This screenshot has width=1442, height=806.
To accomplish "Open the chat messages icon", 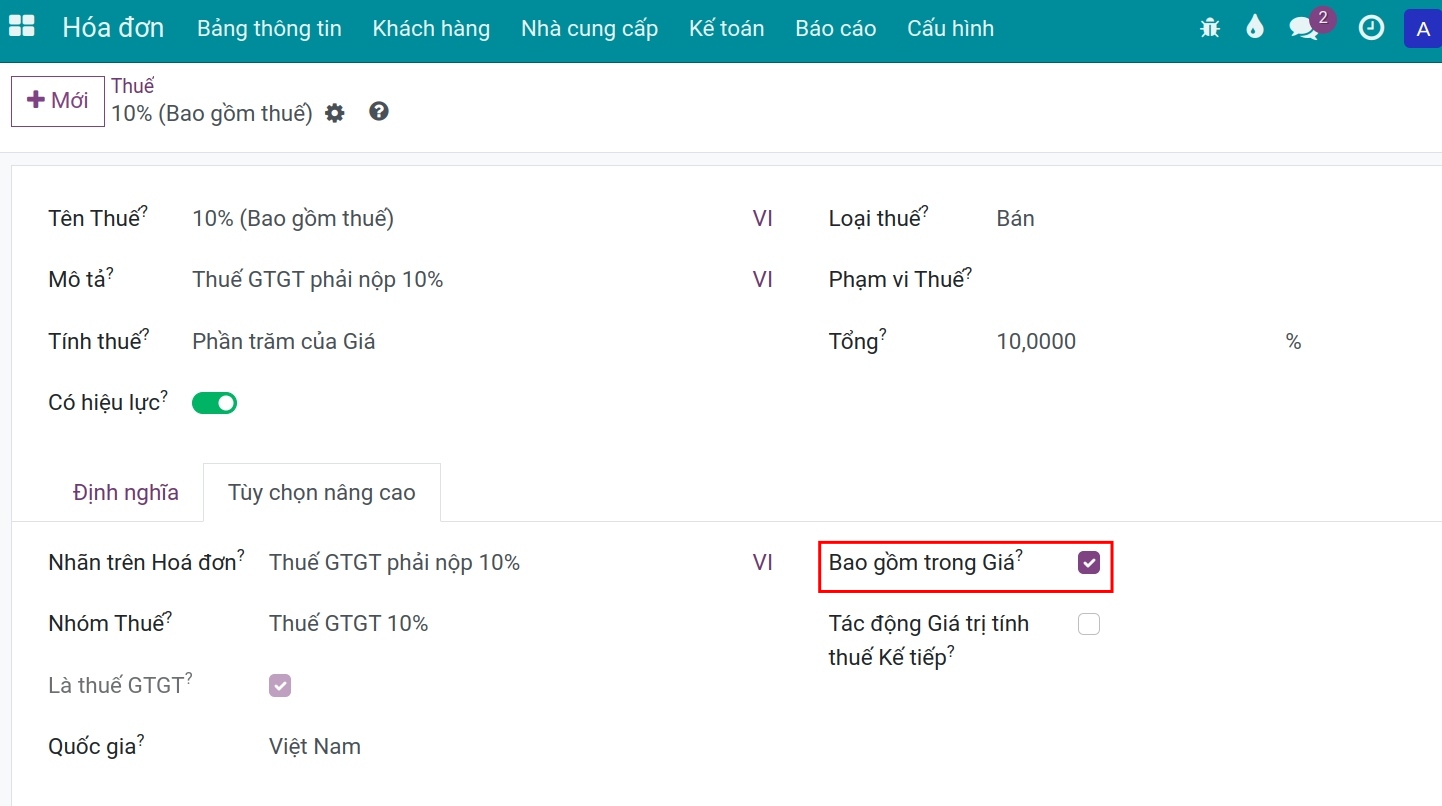I will [1304, 28].
